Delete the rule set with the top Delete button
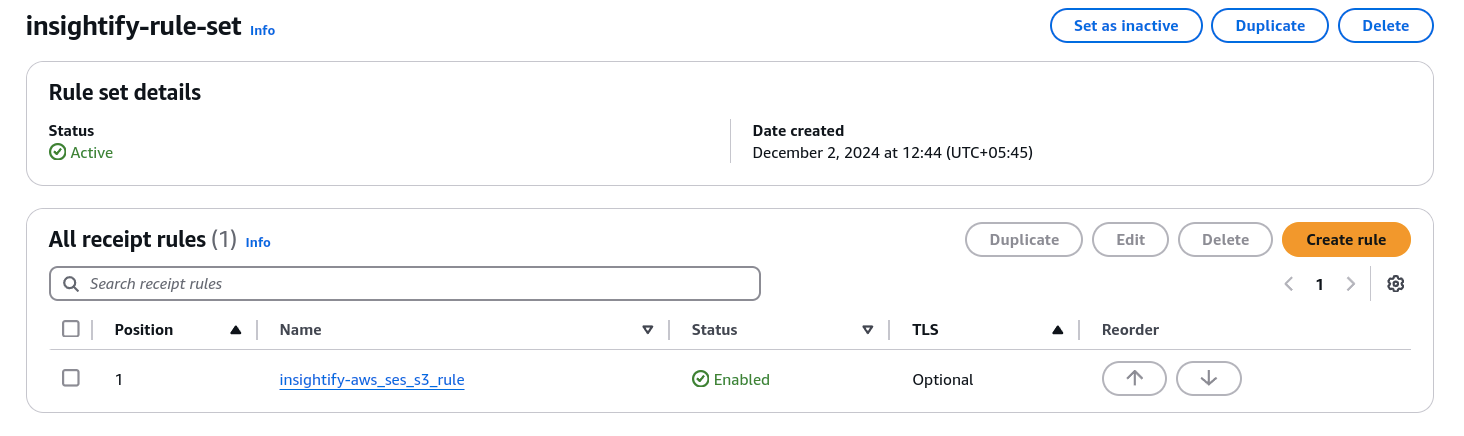 pyautogui.click(x=1385, y=26)
